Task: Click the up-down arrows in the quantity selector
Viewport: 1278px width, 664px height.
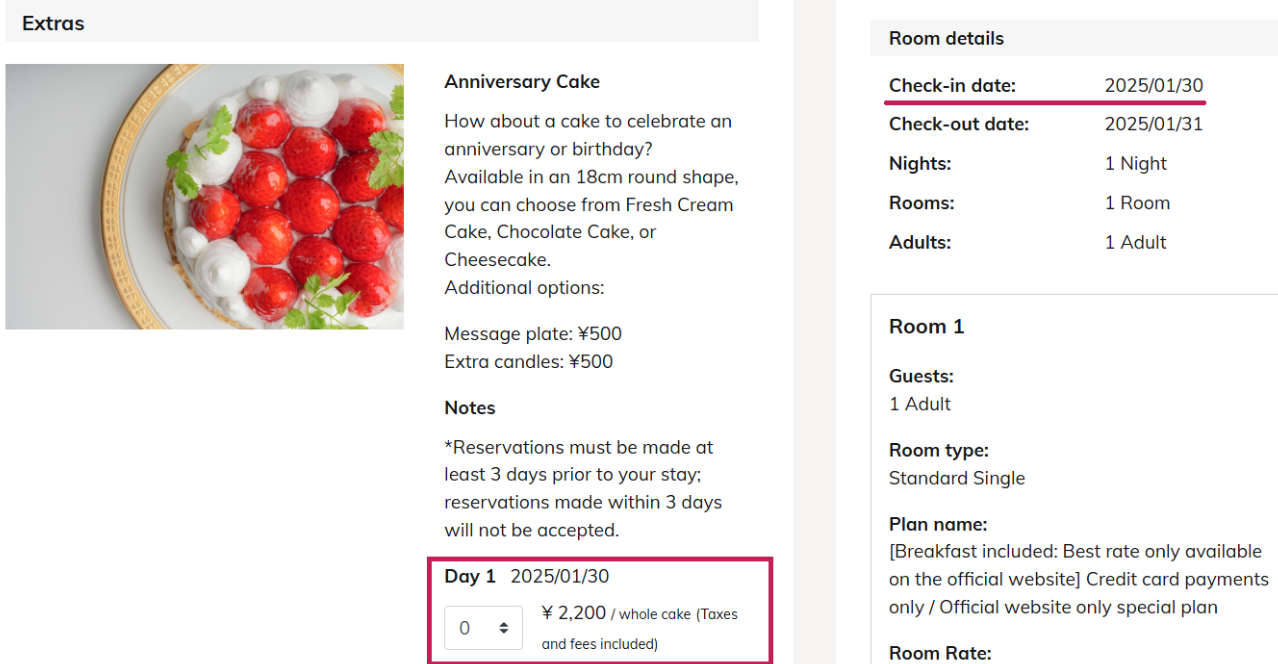Action: click(504, 628)
